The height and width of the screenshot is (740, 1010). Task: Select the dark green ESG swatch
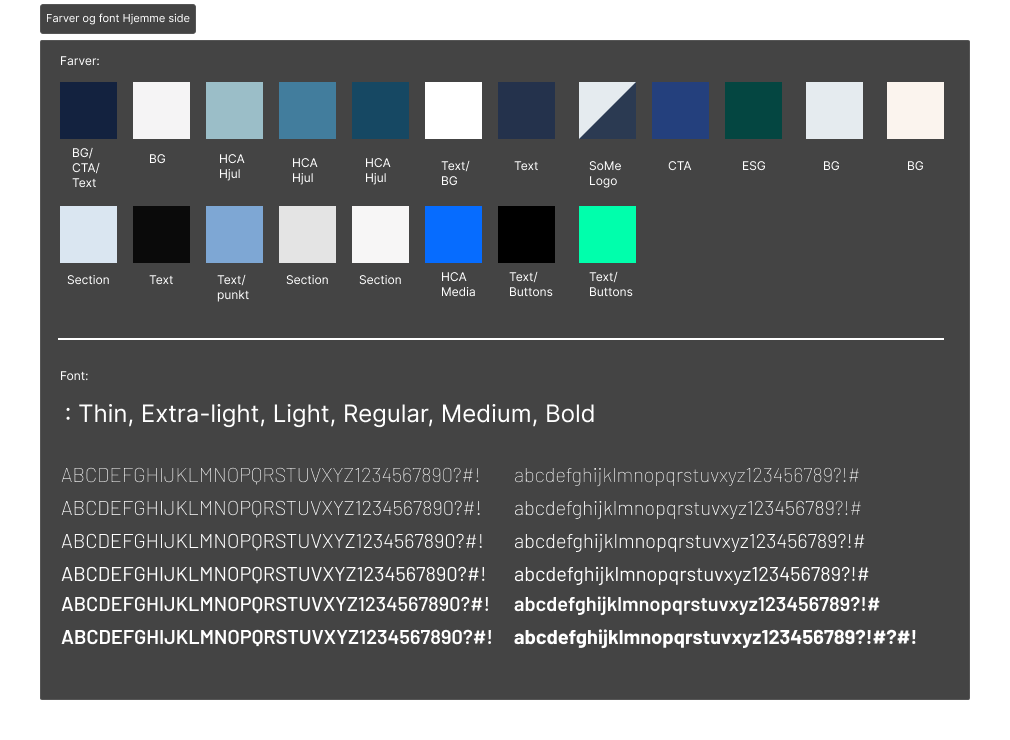pos(753,110)
